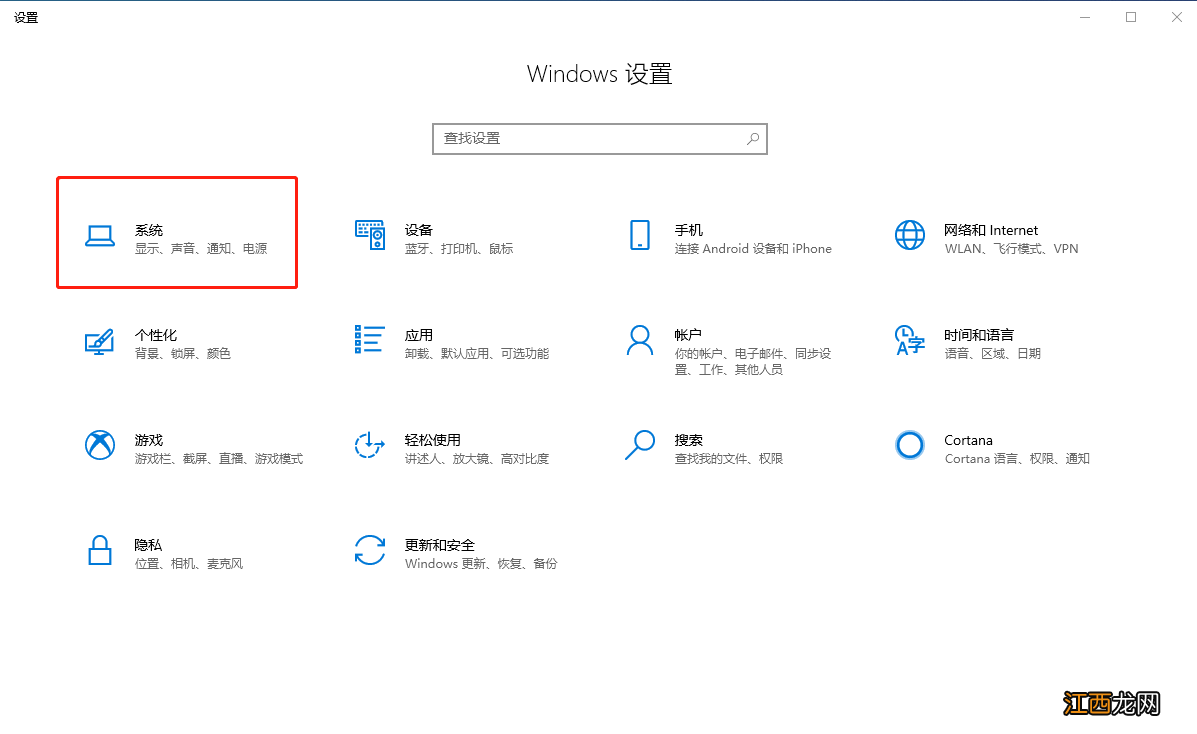Click the 搜索 title text

click(x=689, y=440)
